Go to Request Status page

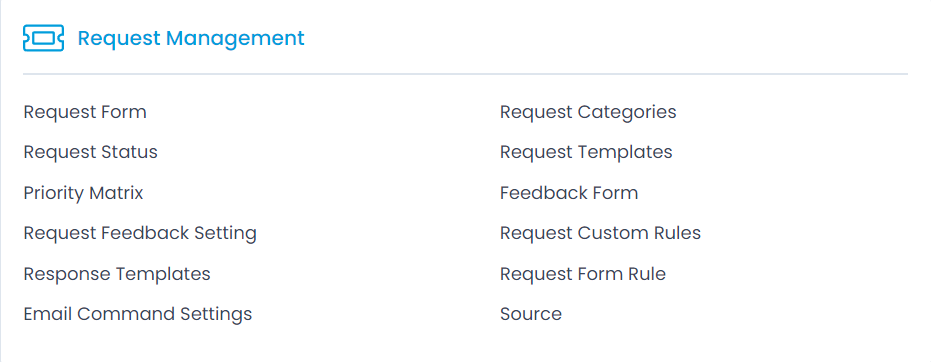pyautogui.click(x=91, y=152)
